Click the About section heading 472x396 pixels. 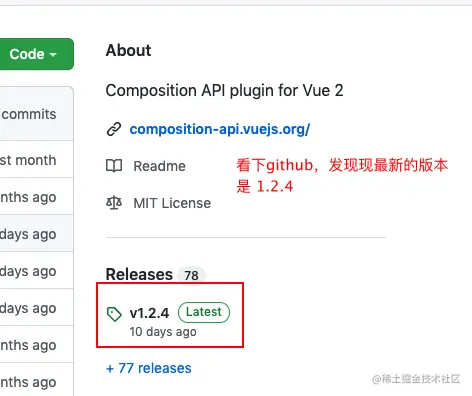[x=128, y=50]
